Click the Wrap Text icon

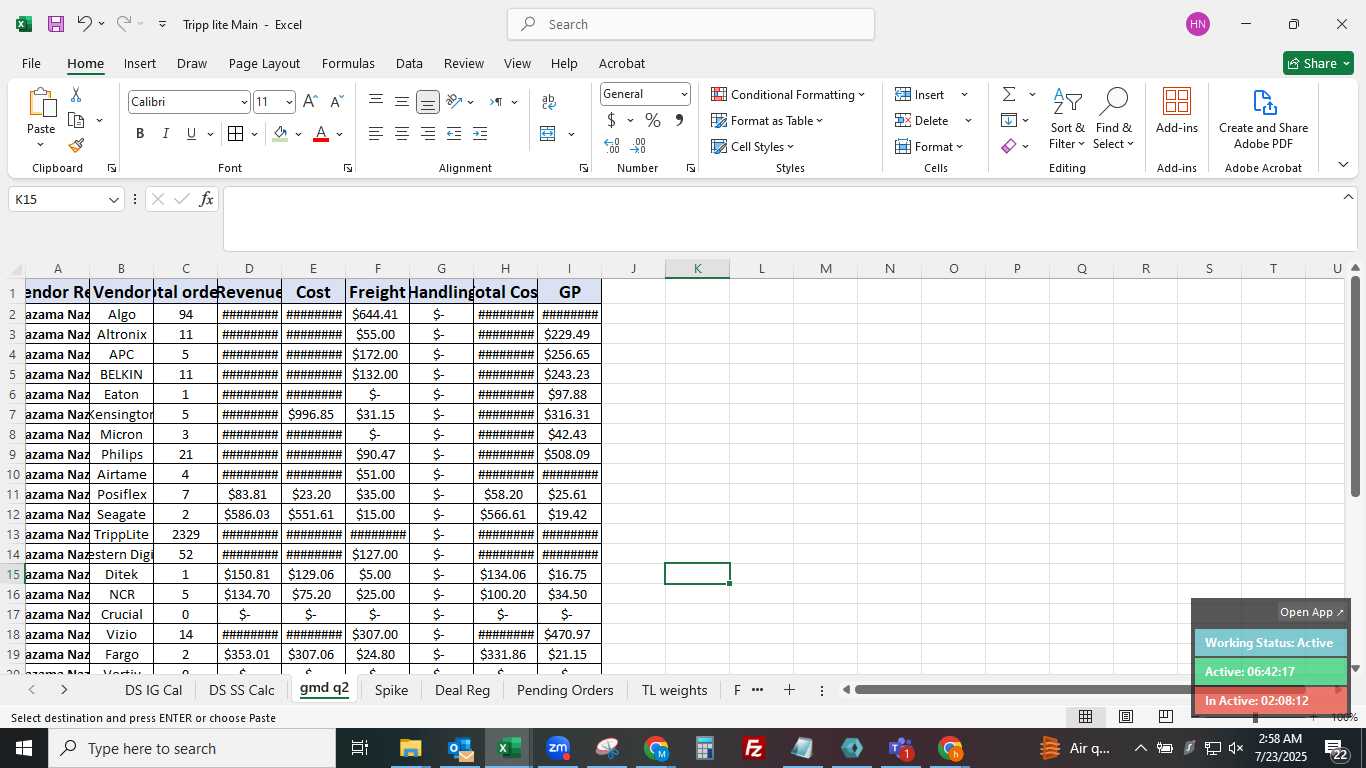[548, 102]
